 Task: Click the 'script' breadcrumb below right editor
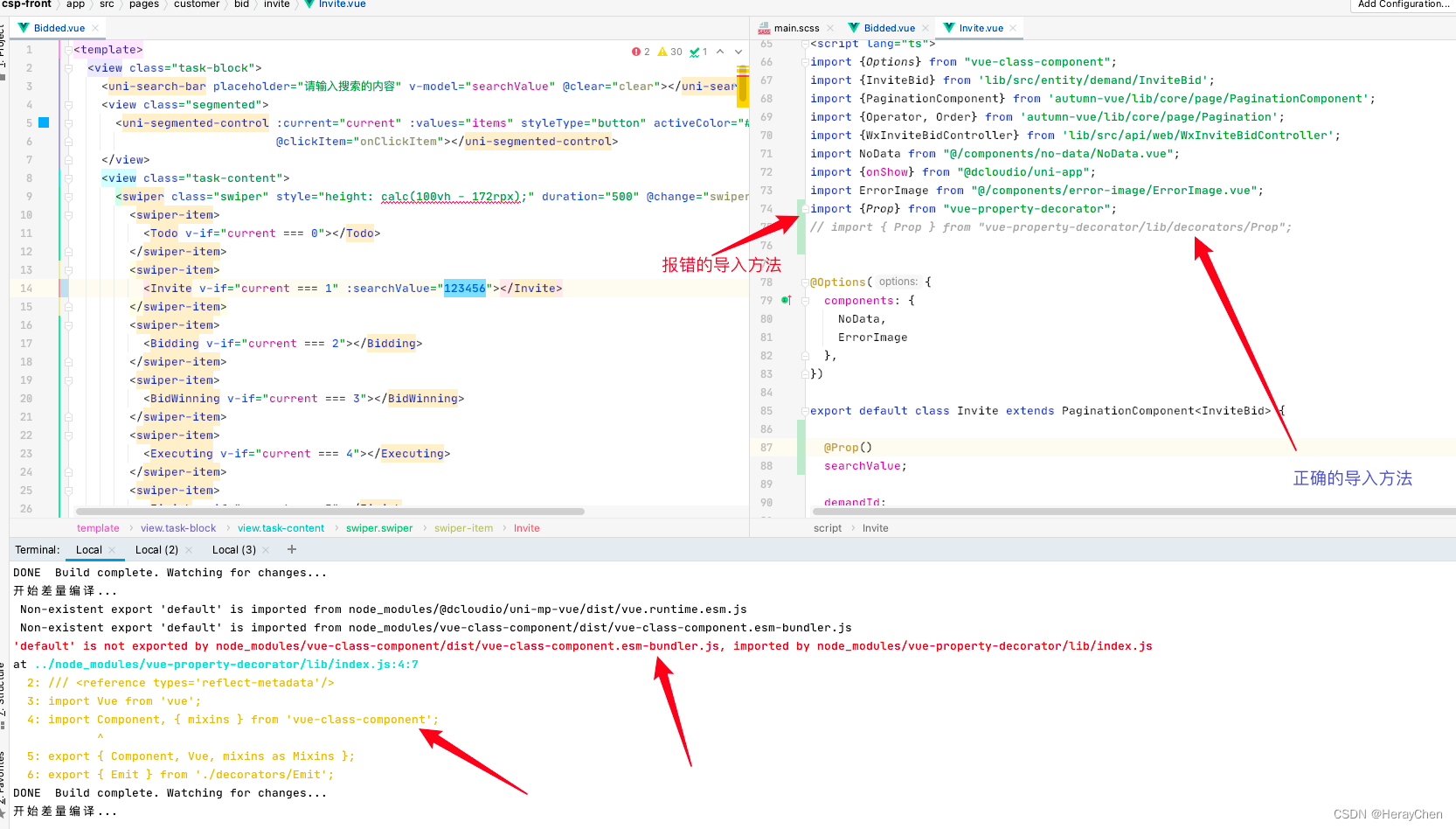tap(828, 528)
